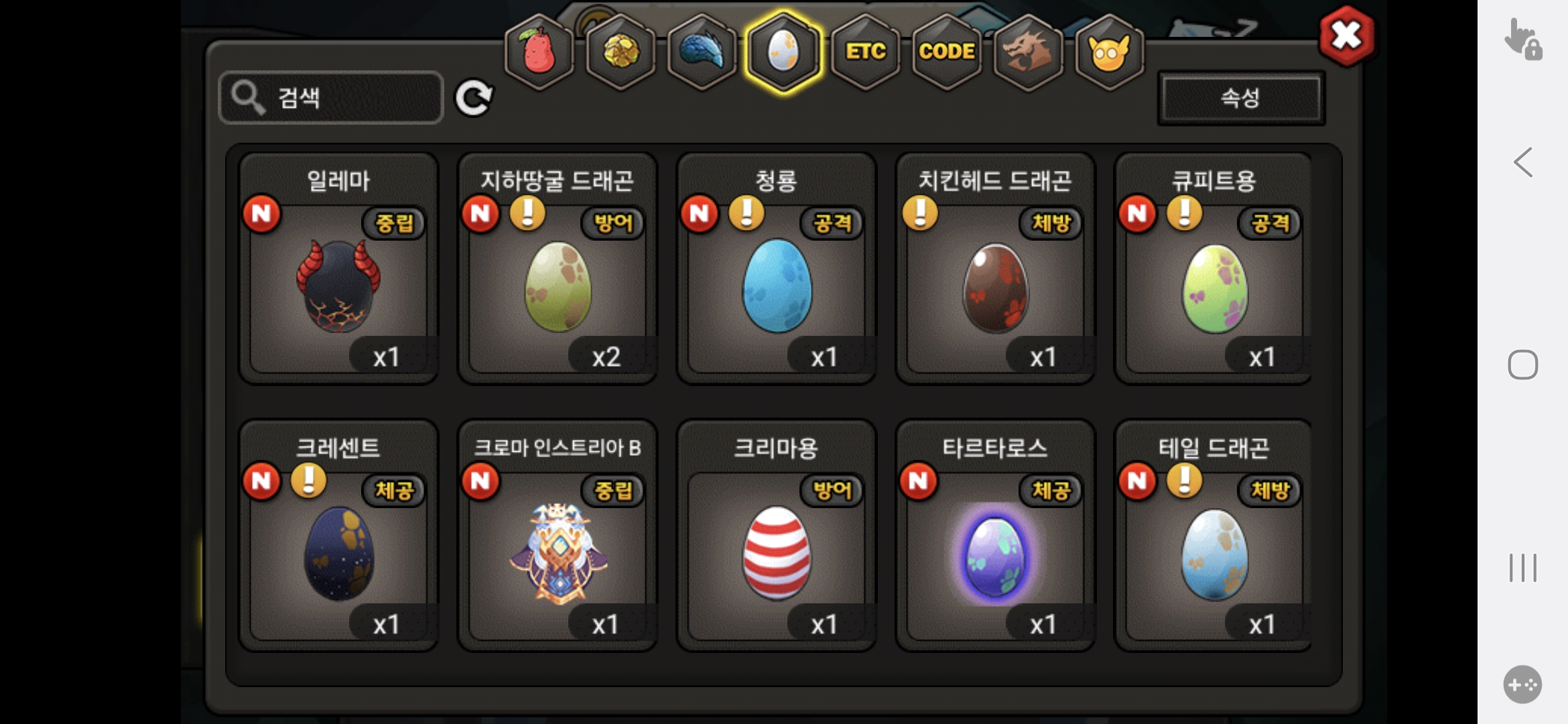
Task: Open the brown dragon head category
Action: pos(1028,52)
